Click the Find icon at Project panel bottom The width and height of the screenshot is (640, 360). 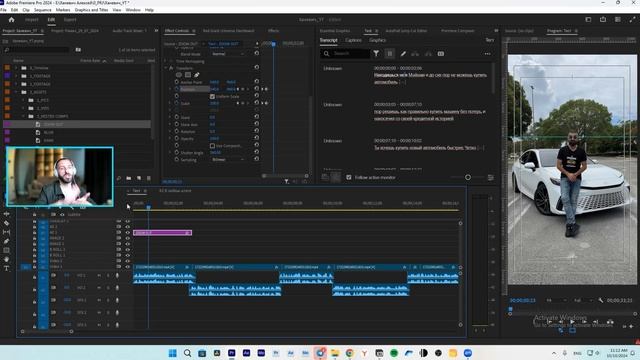point(119,178)
